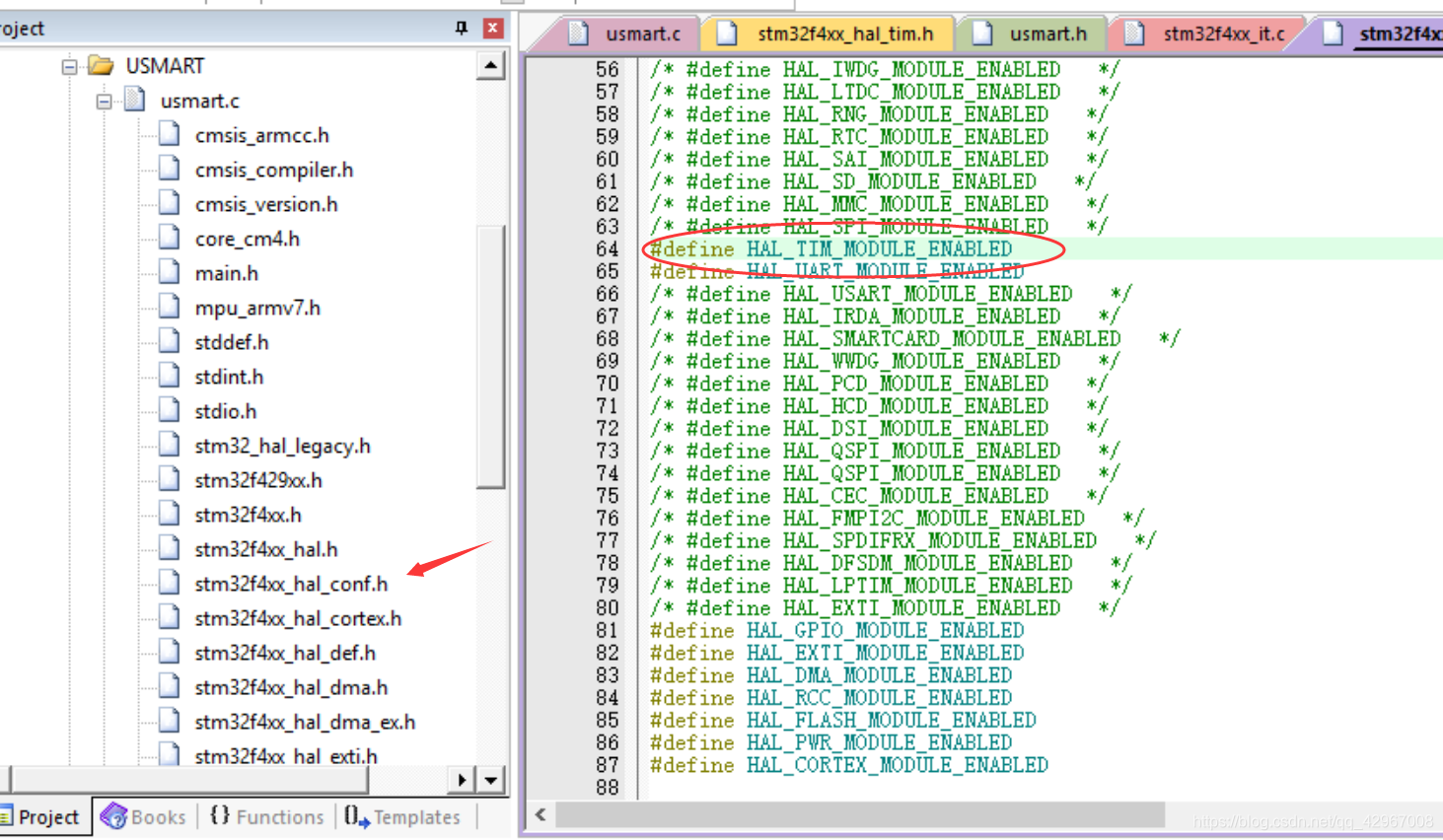This screenshot has height=840, width=1443.
Task: Click the project tree vertical scrollbar thumb
Action: click(x=490, y=357)
